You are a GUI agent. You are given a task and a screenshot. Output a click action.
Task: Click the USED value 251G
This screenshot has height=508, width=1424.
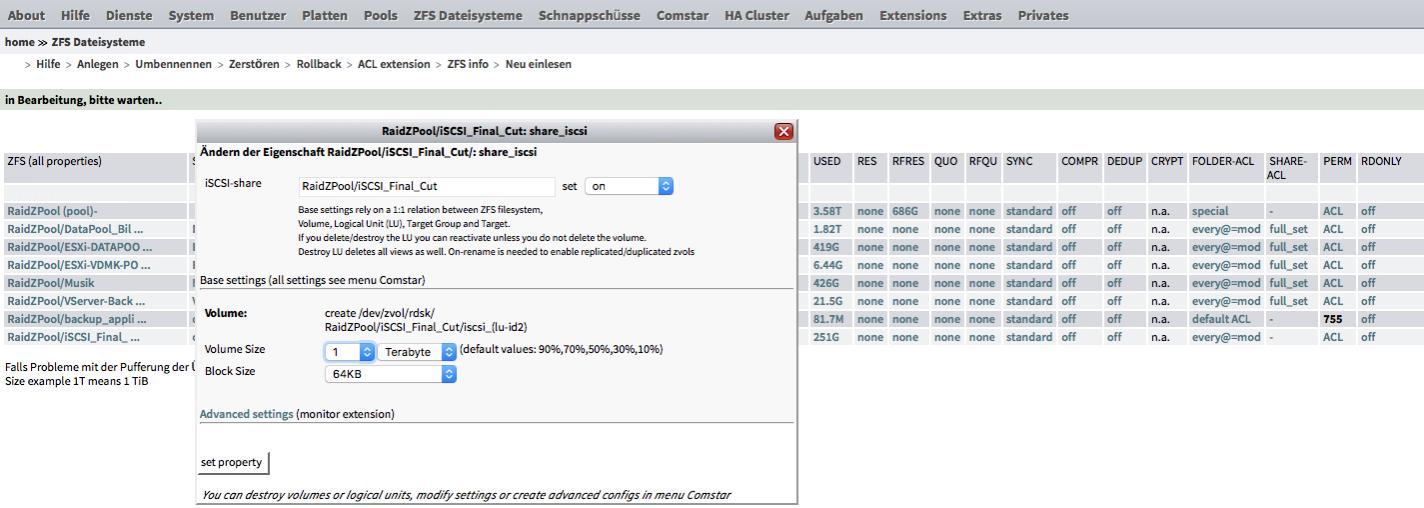(826, 337)
